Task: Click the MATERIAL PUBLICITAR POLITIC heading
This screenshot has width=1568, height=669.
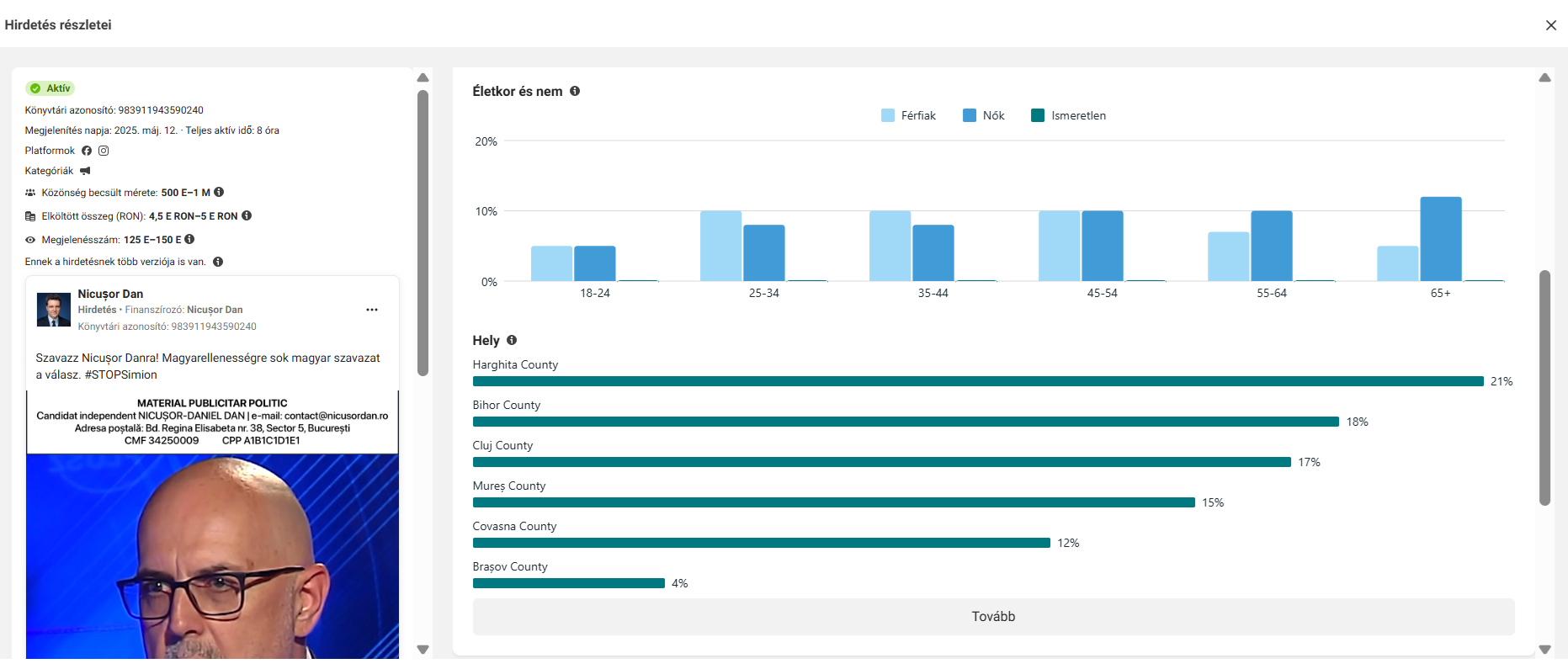Action: click(x=212, y=403)
